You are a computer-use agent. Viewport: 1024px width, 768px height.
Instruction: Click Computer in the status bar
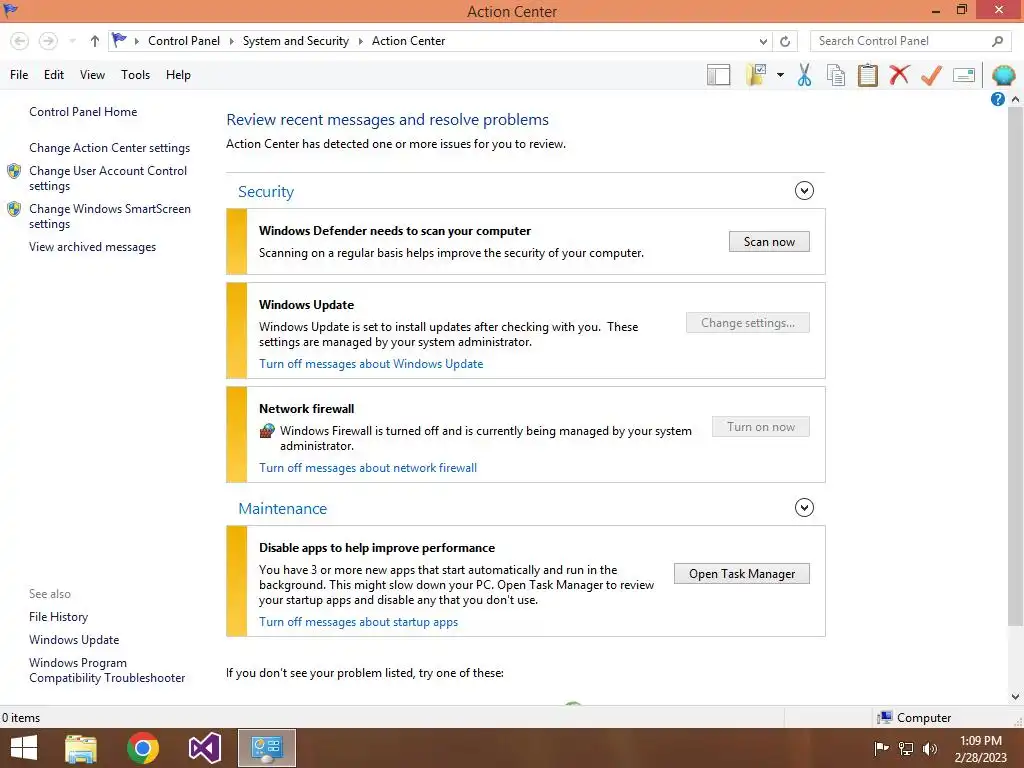[x=914, y=717]
